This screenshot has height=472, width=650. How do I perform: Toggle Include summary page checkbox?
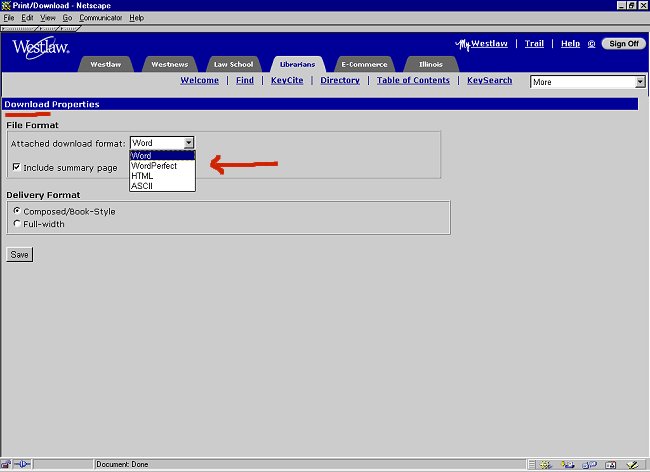[x=17, y=167]
